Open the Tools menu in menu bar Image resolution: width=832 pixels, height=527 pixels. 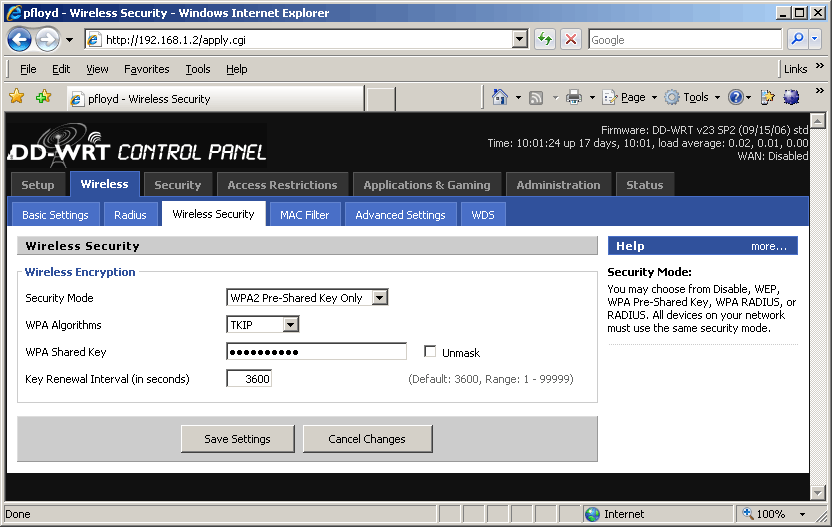(198, 69)
